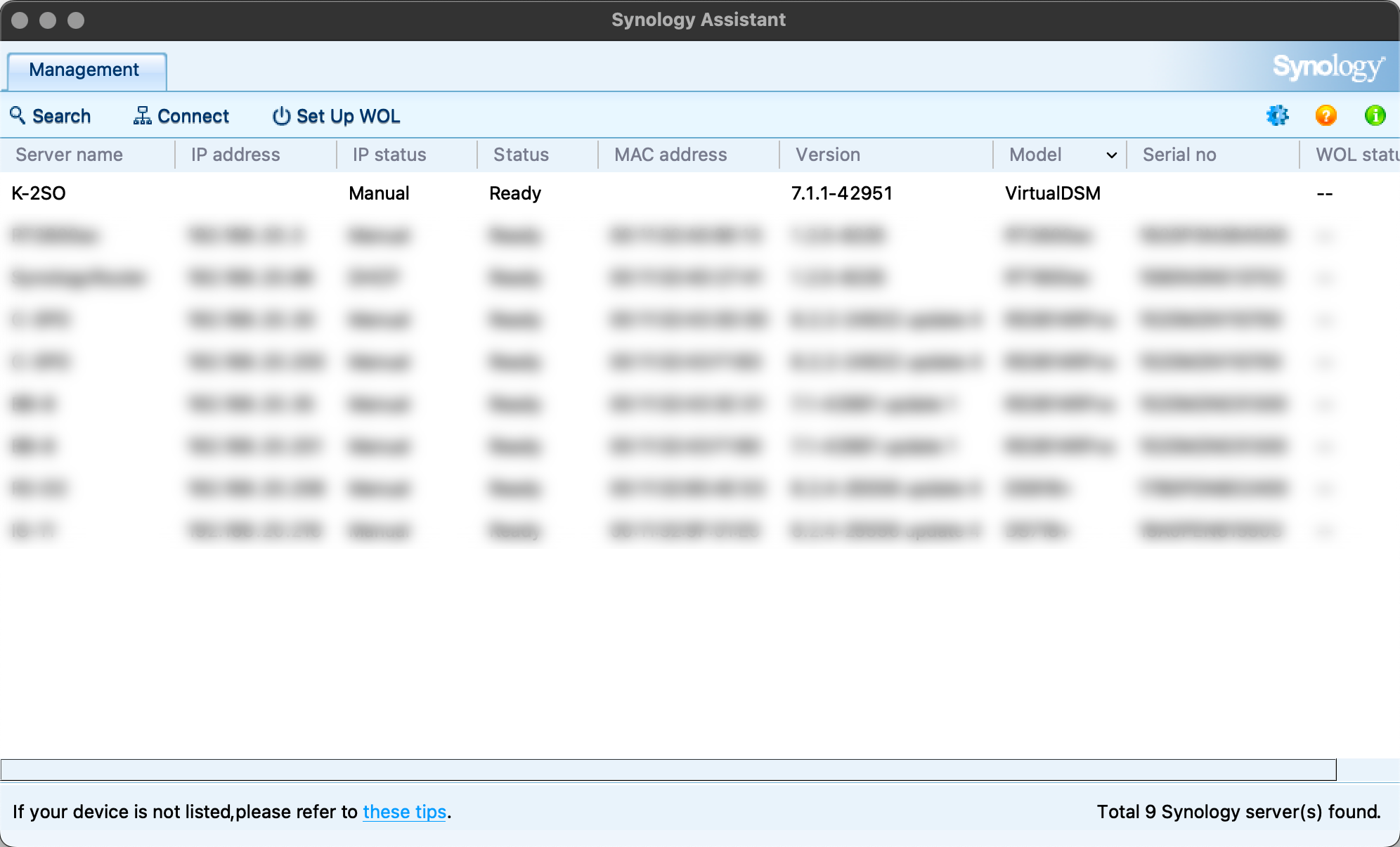
Task: Open the Model column dropdown arrow
Action: [1110, 155]
